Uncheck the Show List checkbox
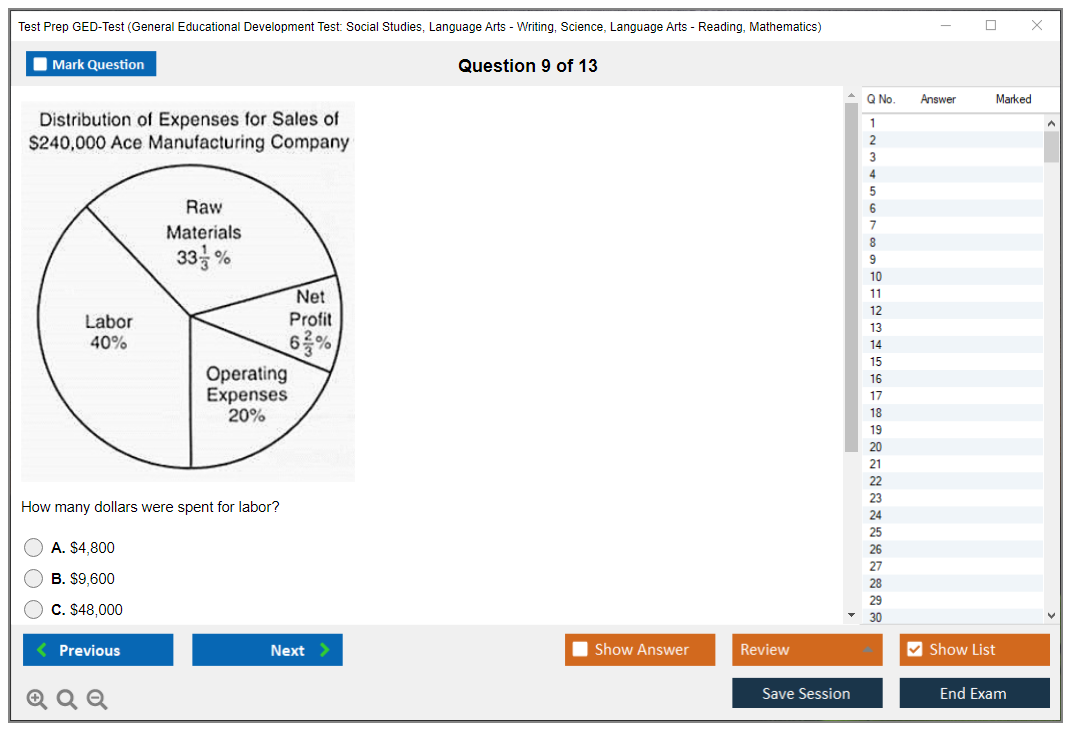This screenshot has width=1075, height=735. point(914,650)
